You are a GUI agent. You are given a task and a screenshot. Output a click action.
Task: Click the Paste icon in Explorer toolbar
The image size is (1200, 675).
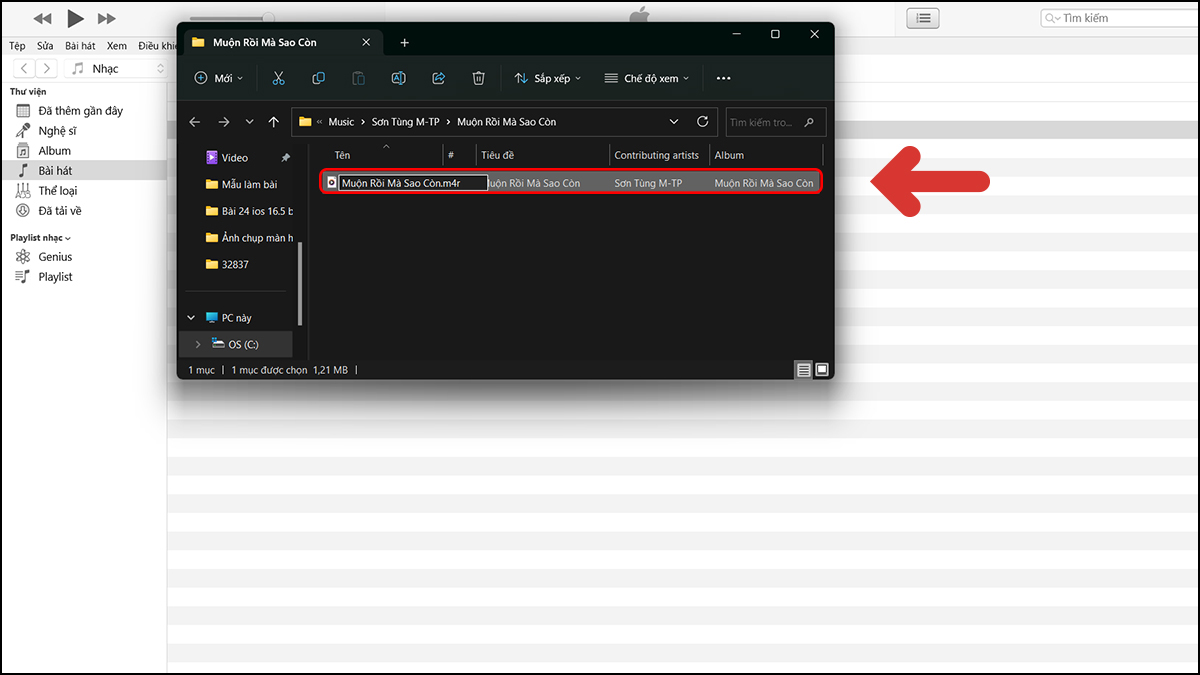[358, 78]
